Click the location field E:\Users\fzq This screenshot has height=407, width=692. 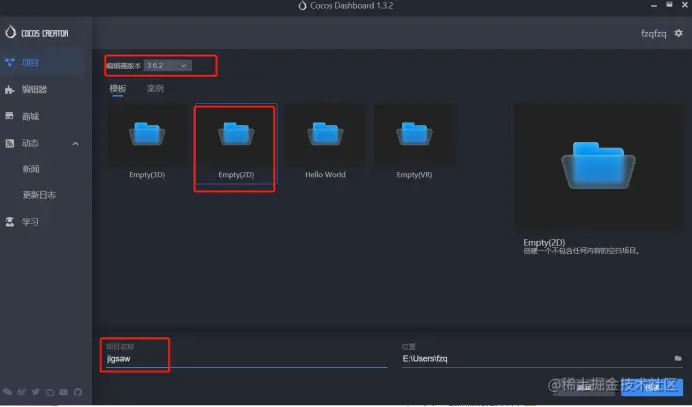(536, 358)
